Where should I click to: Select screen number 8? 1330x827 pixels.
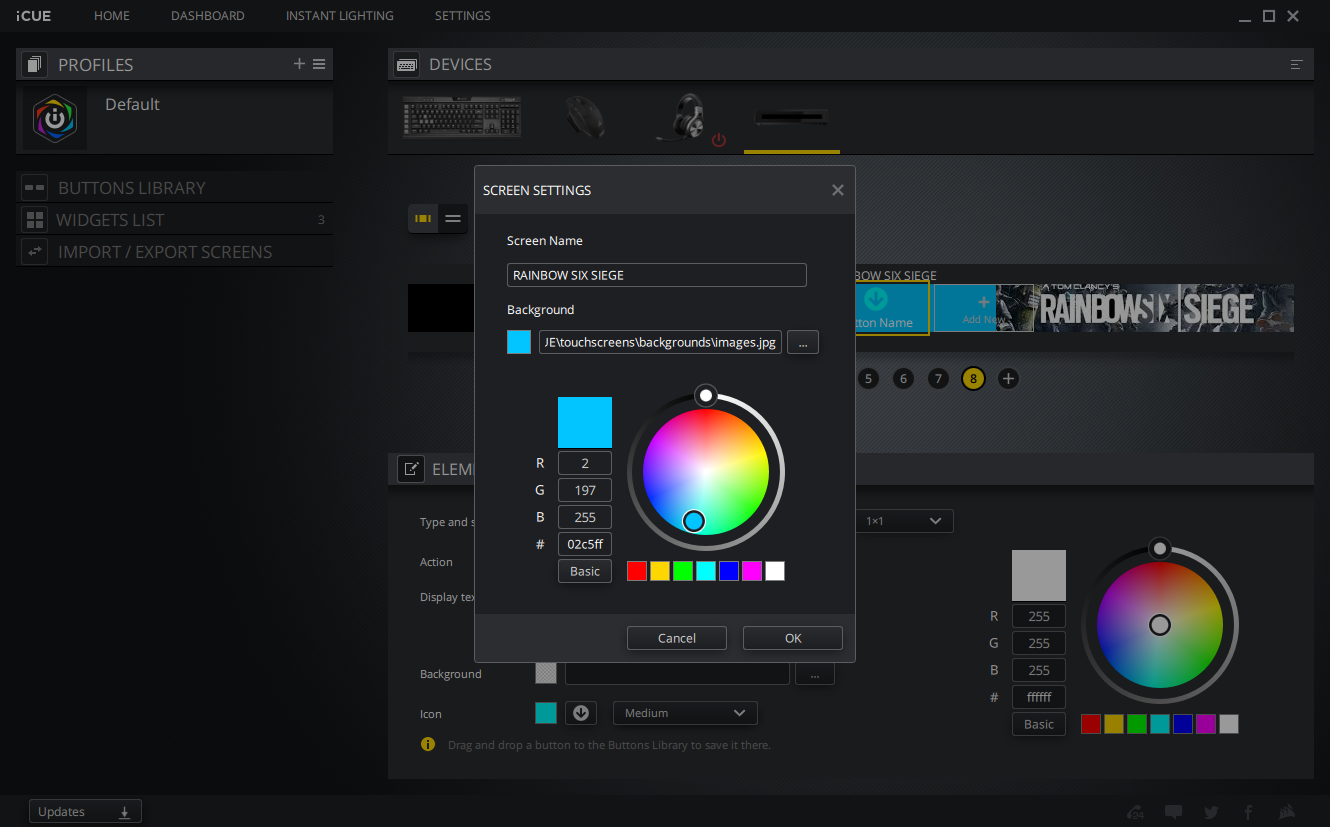pyautogui.click(x=973, y=379)
